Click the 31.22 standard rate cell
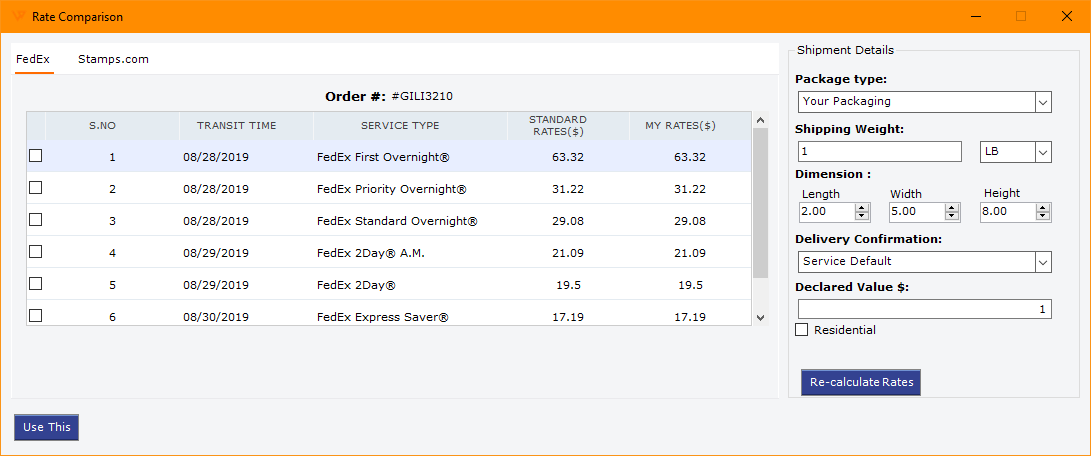The image size is (1091, 456). tap(568, 189)
